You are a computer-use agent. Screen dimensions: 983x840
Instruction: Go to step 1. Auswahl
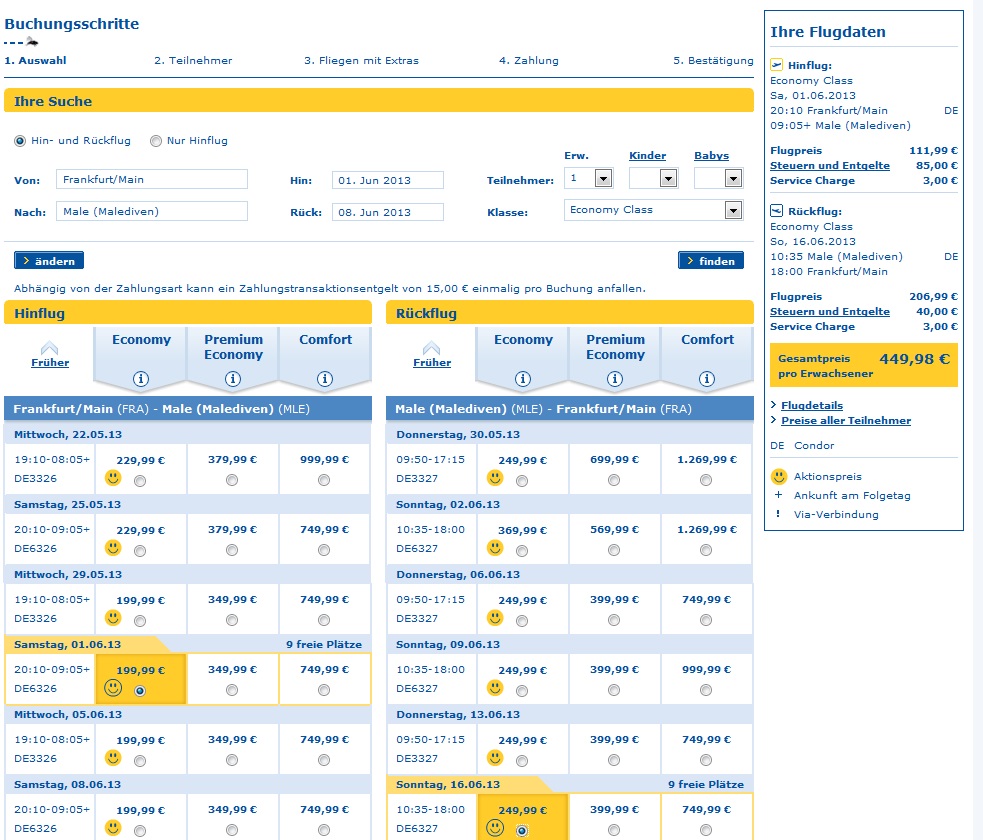tap(35, 61)
